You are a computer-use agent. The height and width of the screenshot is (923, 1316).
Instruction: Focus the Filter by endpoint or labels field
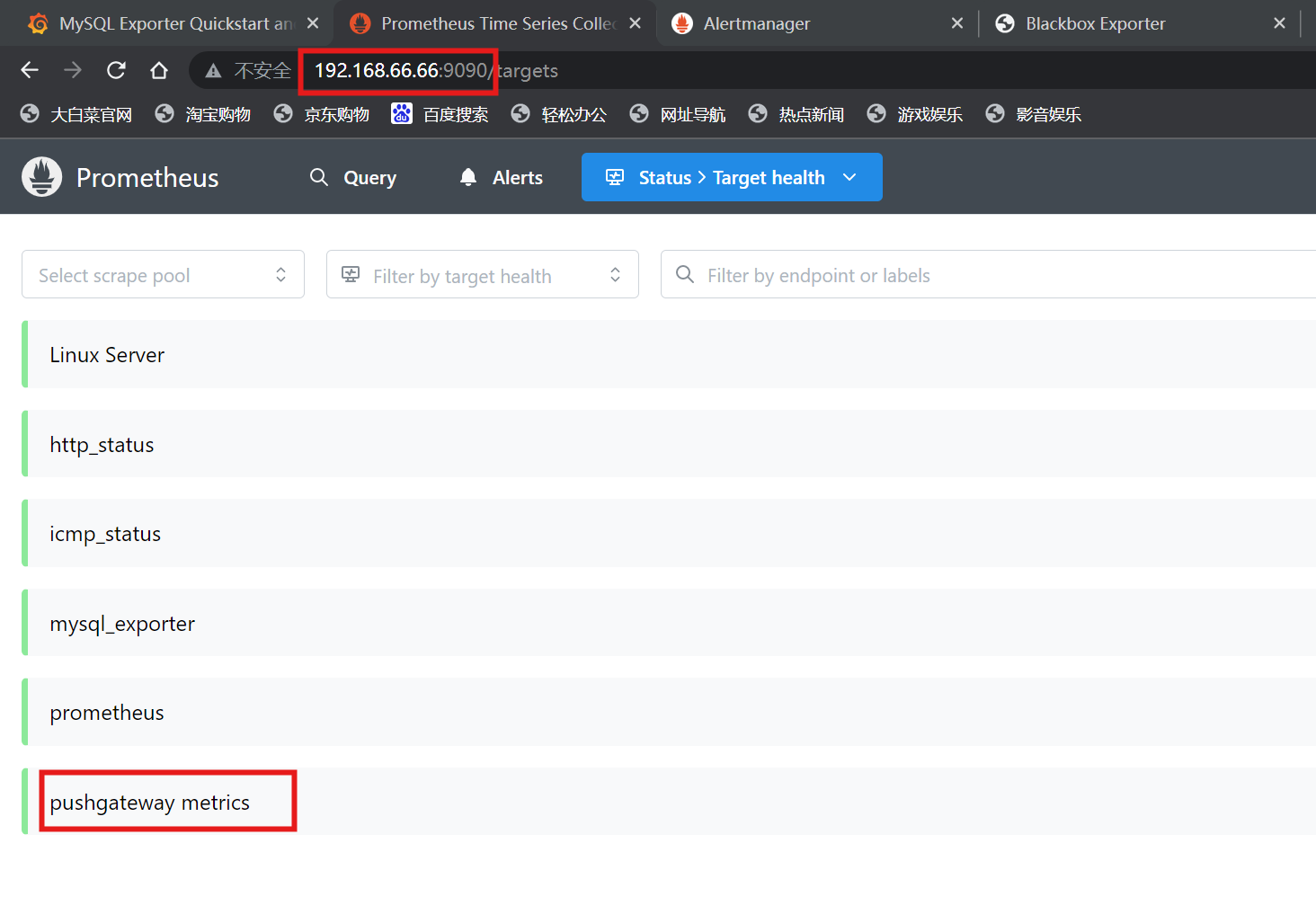click(x=988, y=274)
